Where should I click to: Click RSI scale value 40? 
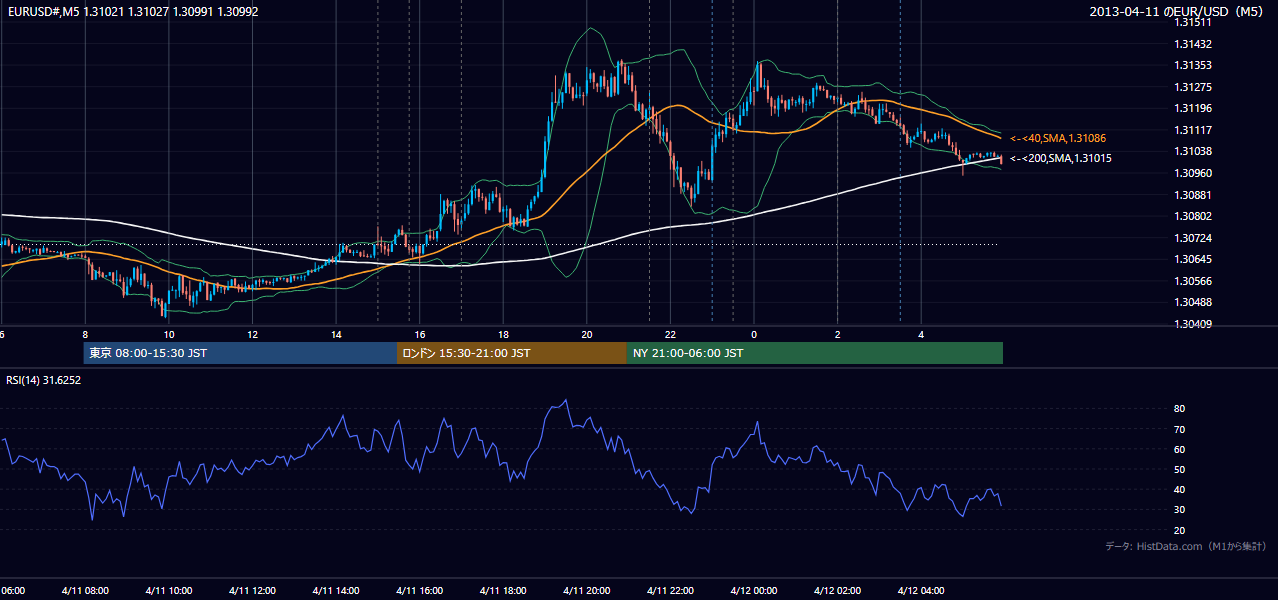point(1179,489)
